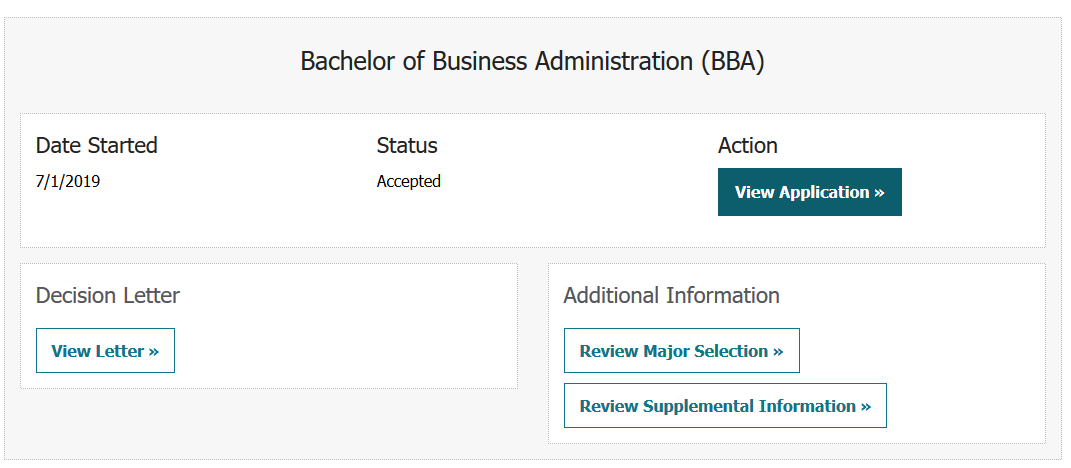Click the » arrow on Review Major Selection
Screen dimensions: 1071x468
point(778,351)
